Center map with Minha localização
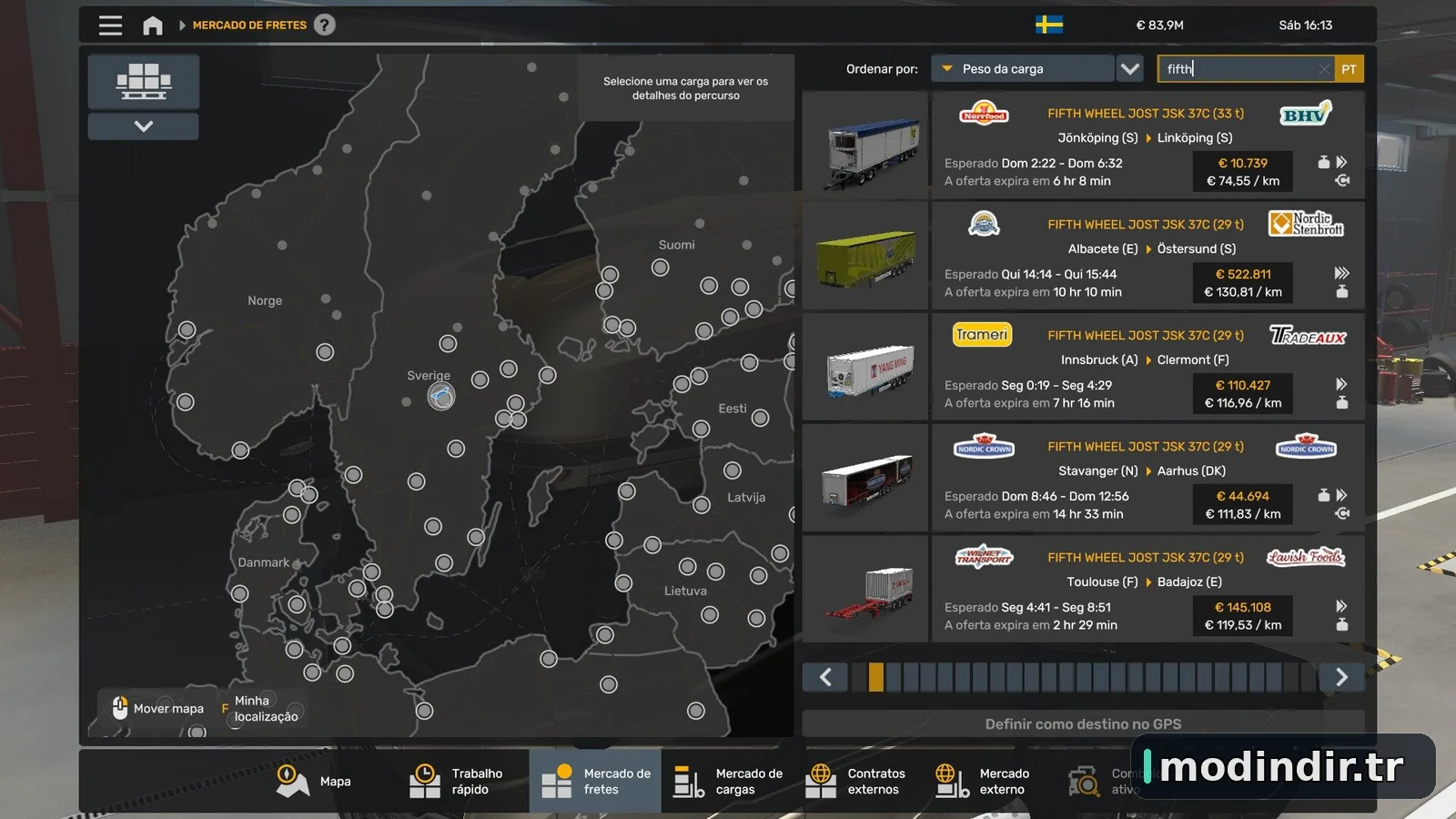Image resolution: width=1456 pixels, height=819 pixels. 260,709
